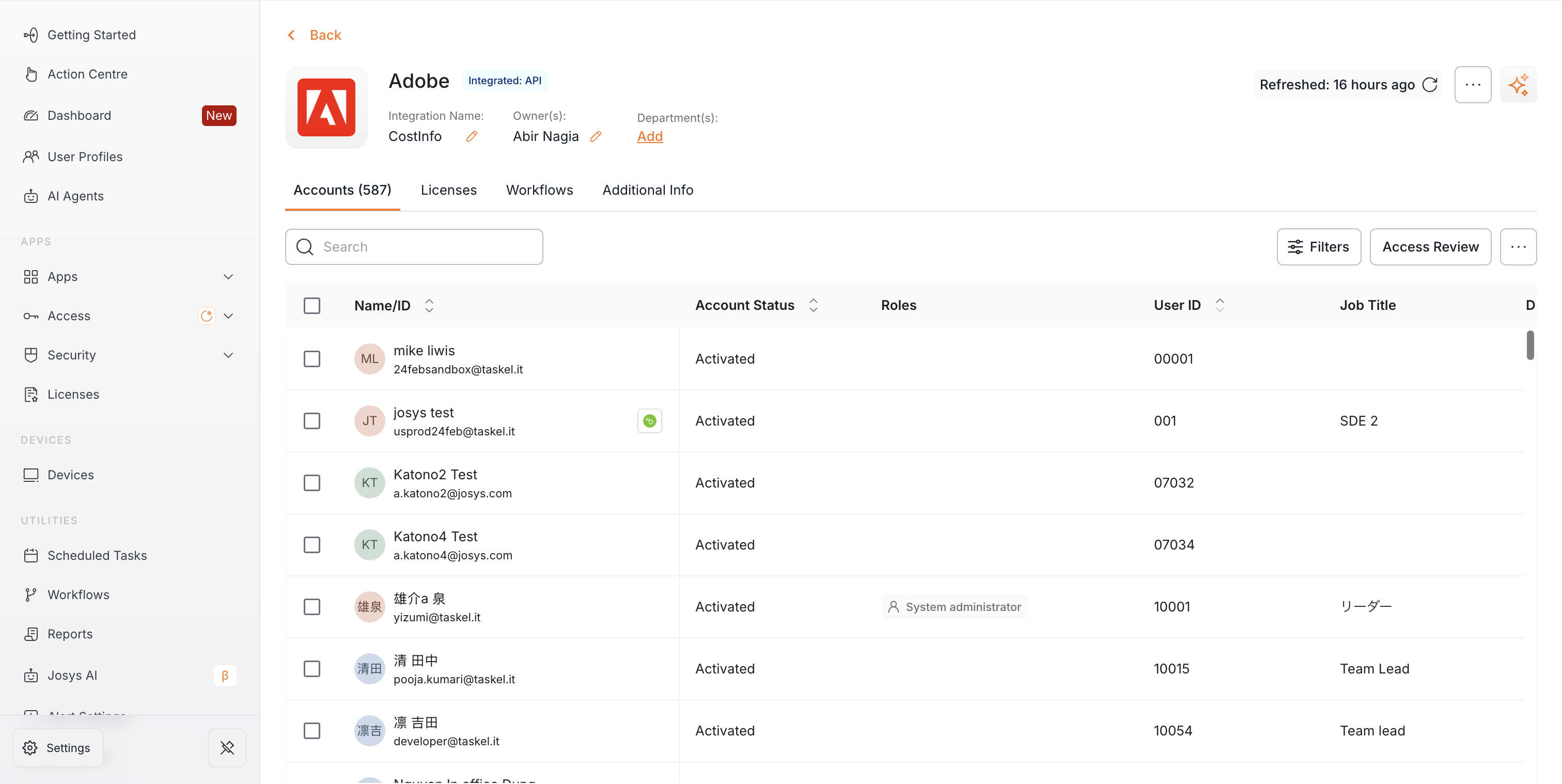
Task: Click the Add department link
Action: tap(650, 136)
